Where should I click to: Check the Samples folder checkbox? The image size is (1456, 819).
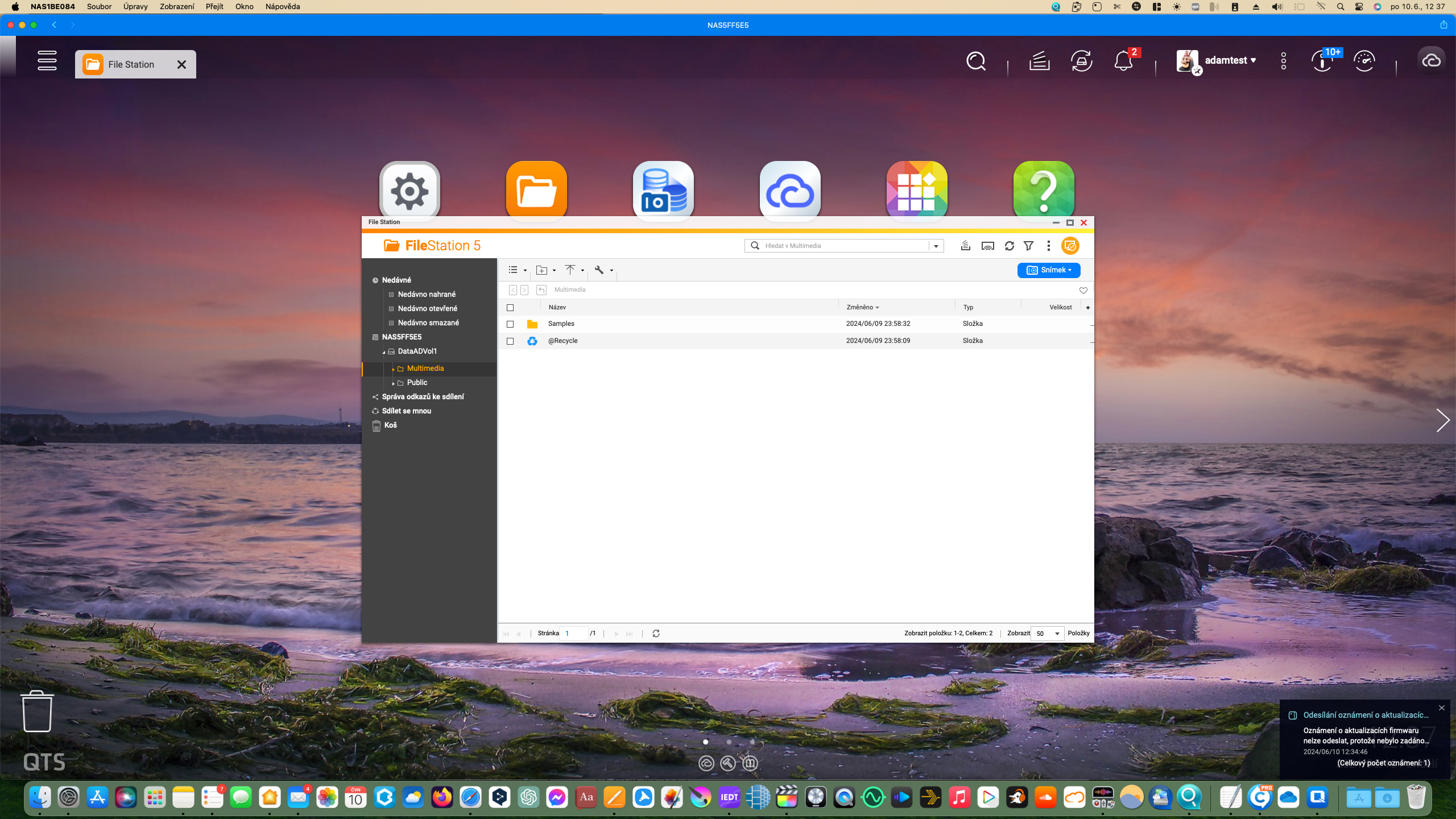tap(510, 324)
